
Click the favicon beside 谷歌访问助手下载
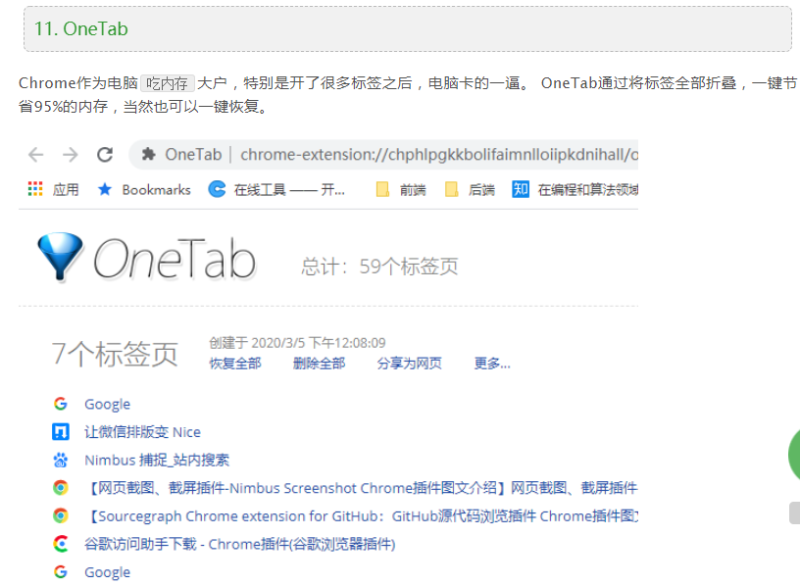tap(61, 544)
